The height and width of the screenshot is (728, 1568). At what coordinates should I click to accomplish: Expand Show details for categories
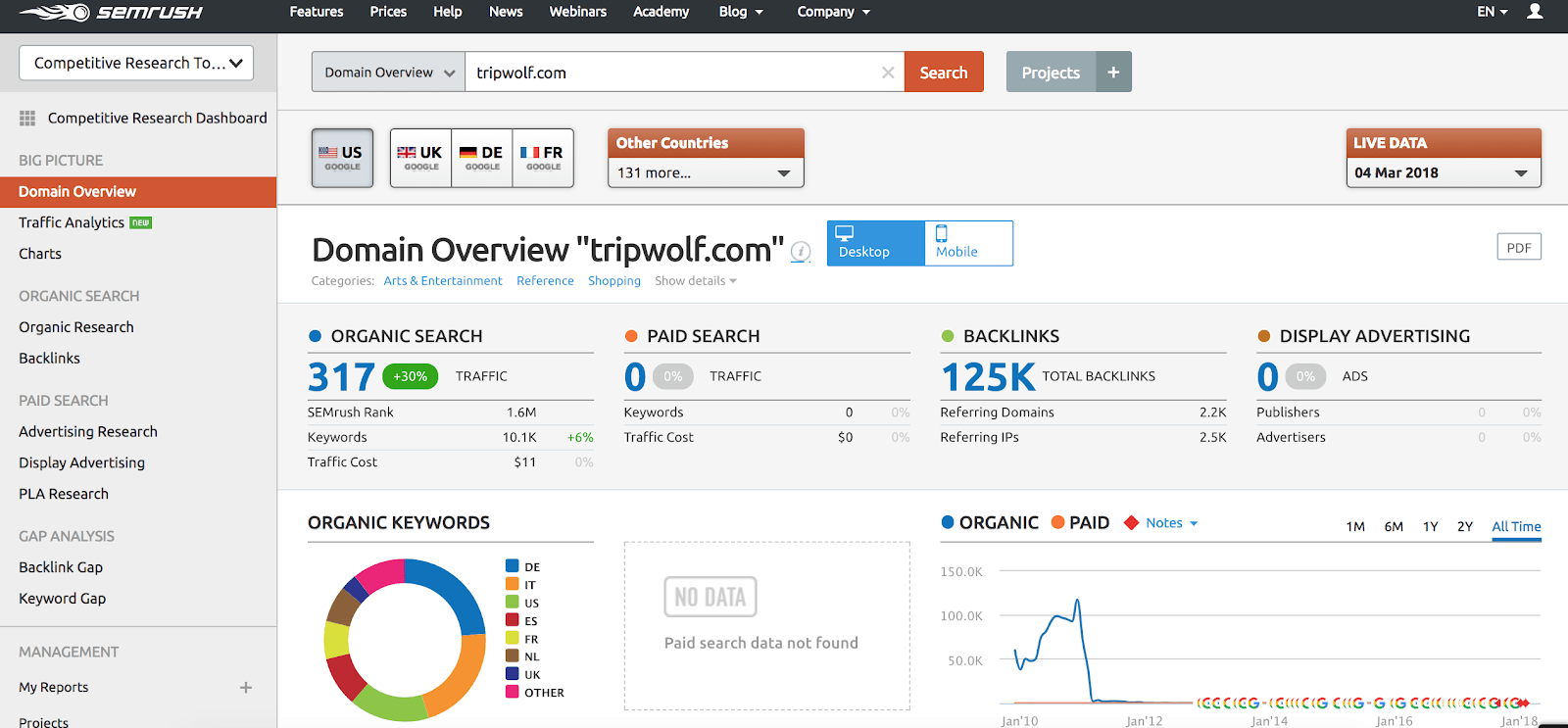(695, 281)
